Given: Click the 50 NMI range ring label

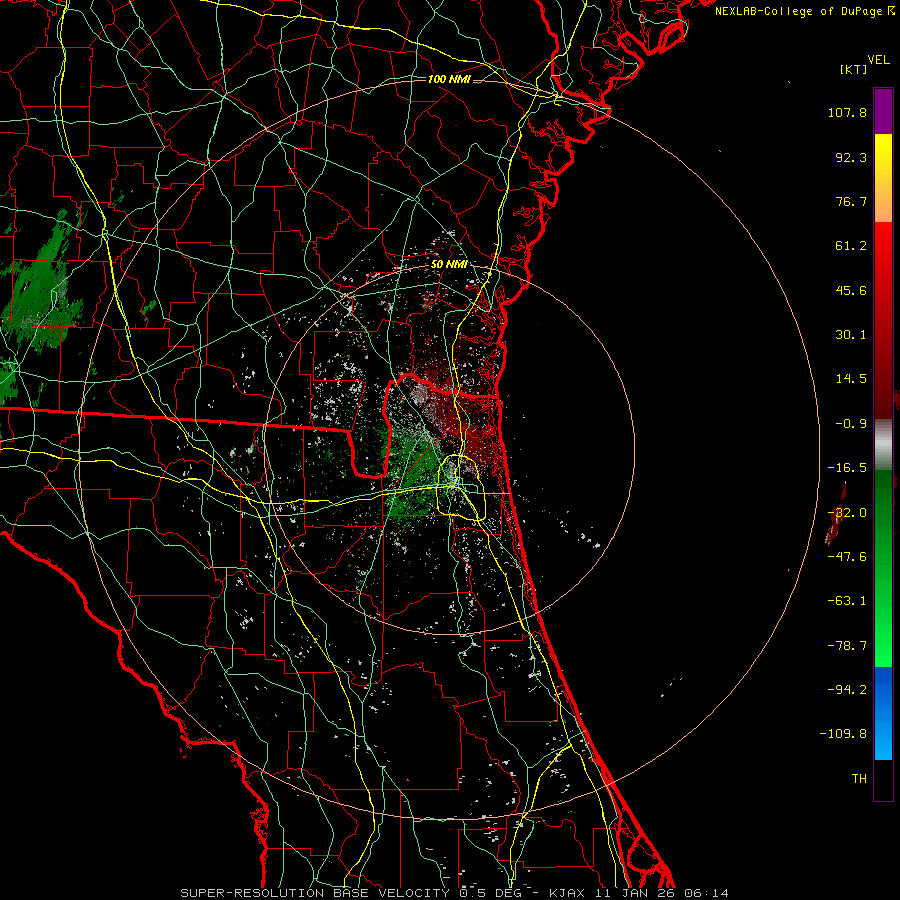Looking at the screenshot, I should point(449,264).
